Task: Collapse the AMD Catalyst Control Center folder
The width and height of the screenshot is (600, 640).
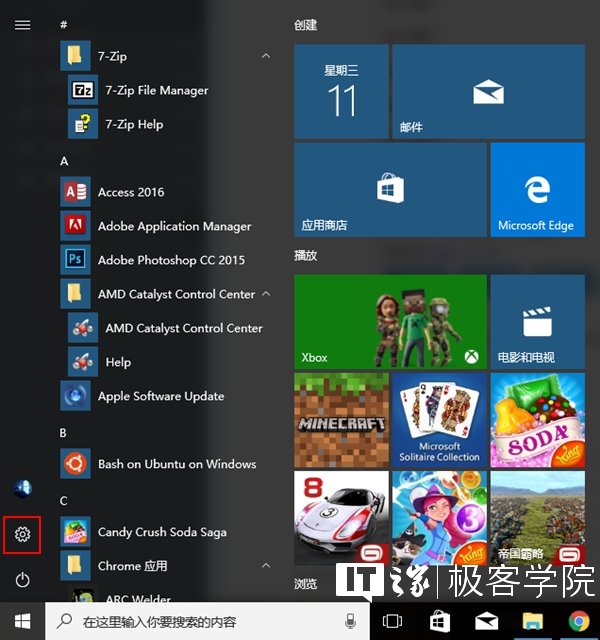Action: pyautogui.click(x=266, y=294)
